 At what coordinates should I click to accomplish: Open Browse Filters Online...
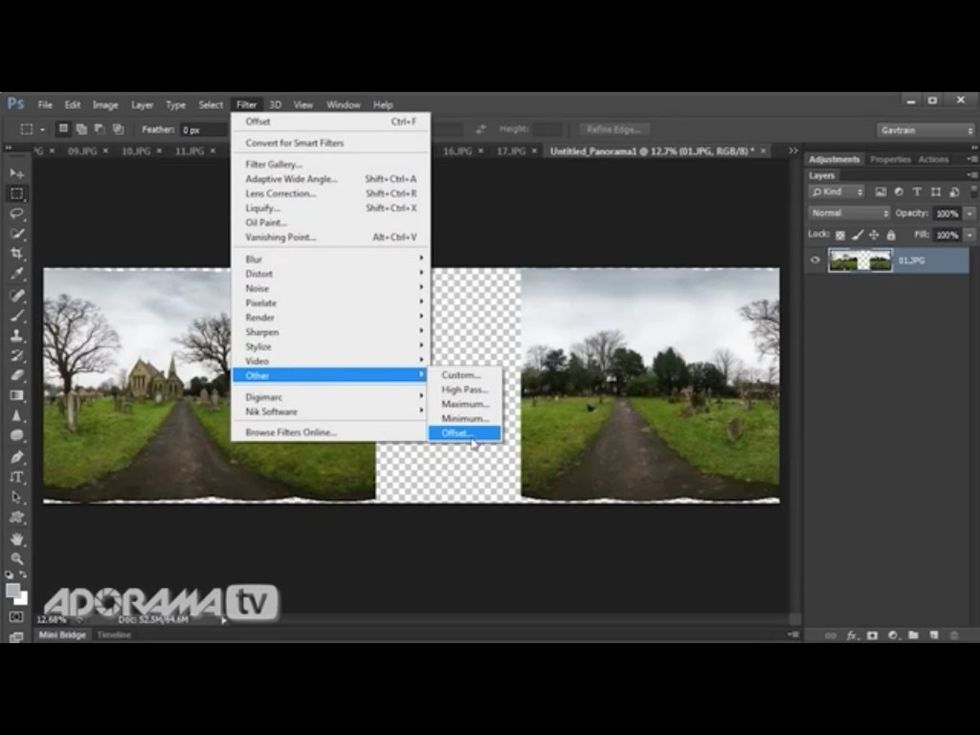[x=291, y=433]
